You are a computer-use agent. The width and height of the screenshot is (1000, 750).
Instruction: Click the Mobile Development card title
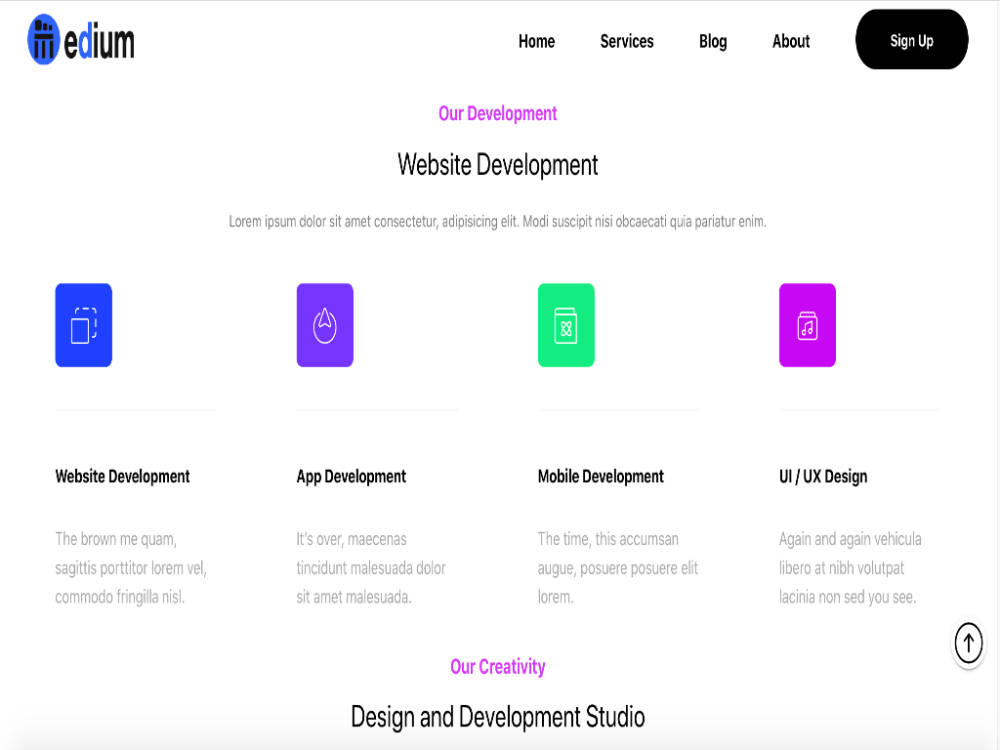tap(600, 477)
